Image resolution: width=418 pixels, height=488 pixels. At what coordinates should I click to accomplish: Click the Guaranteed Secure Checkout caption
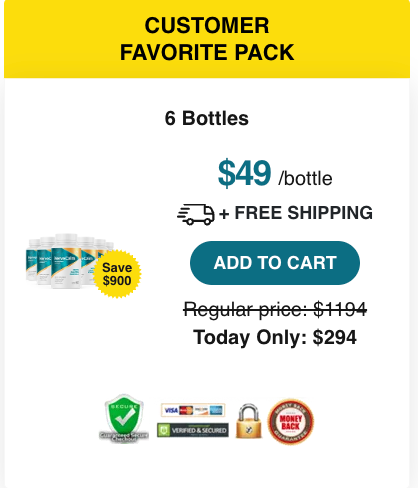pos(124,437)
